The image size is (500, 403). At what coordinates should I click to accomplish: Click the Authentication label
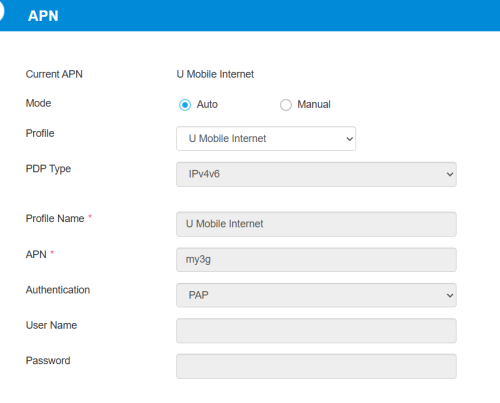(x=58, y=290)
